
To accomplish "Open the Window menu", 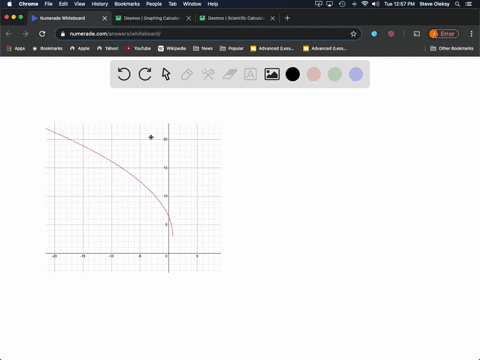I will click(192, 4).
